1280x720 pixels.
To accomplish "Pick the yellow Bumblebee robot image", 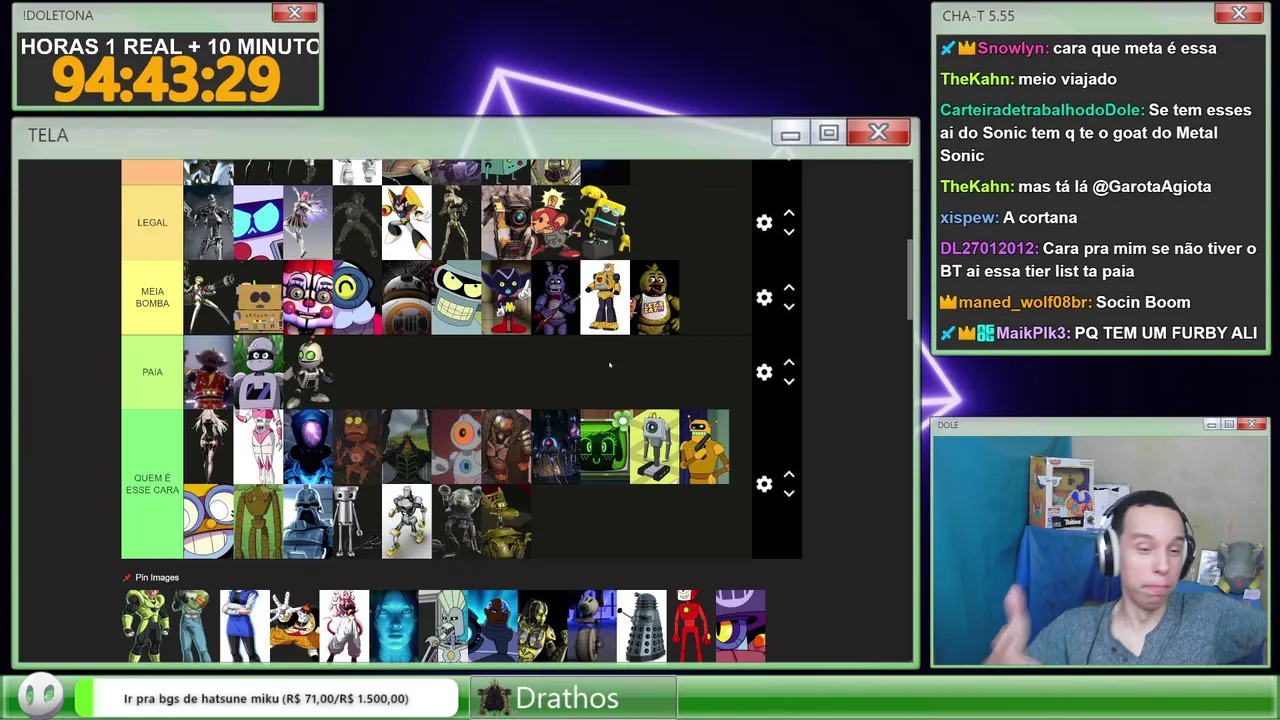I will (605, 297).
